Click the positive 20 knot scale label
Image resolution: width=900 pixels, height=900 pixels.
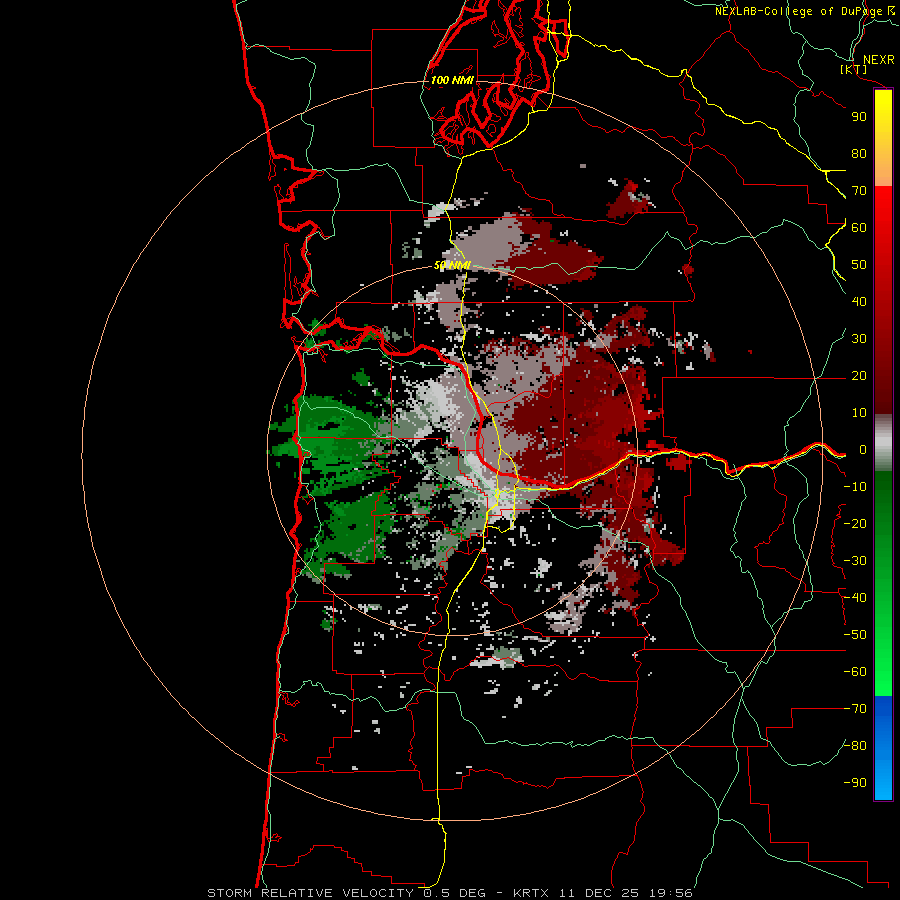point(859,376)
